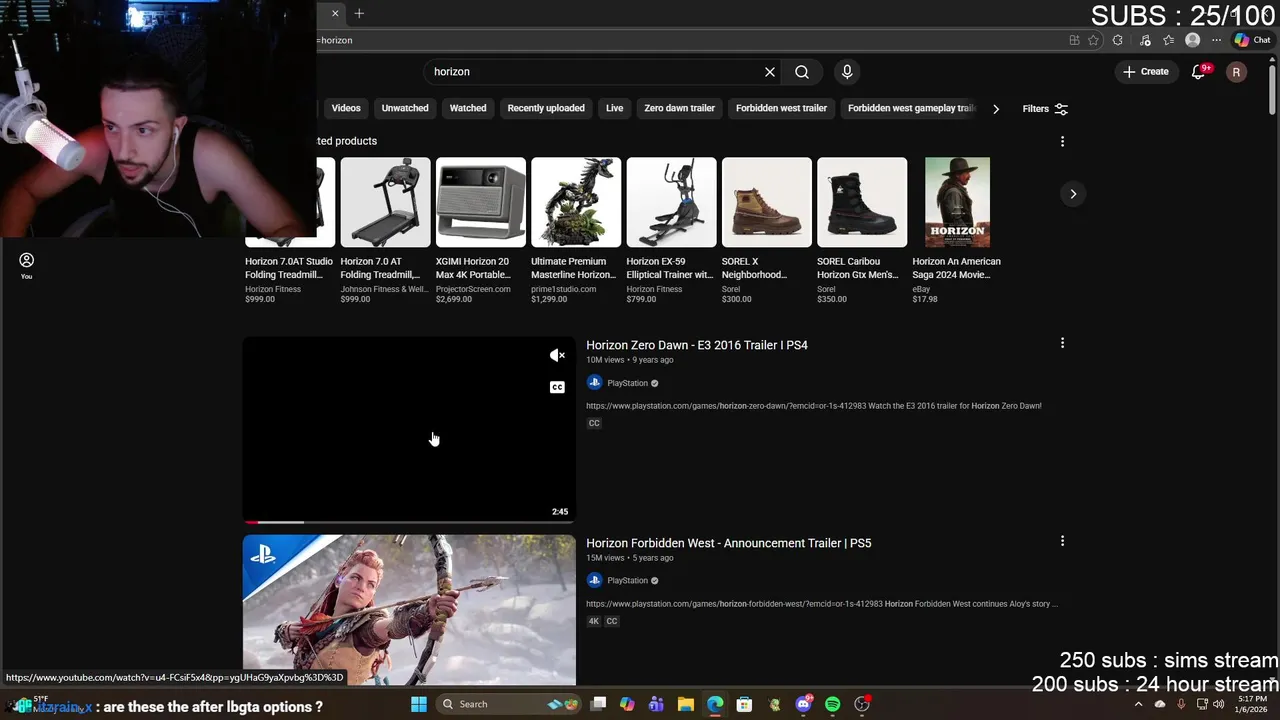Open the Windows Start menu
The height and width of the screenshot is (720, 1280).
(419, 704)
